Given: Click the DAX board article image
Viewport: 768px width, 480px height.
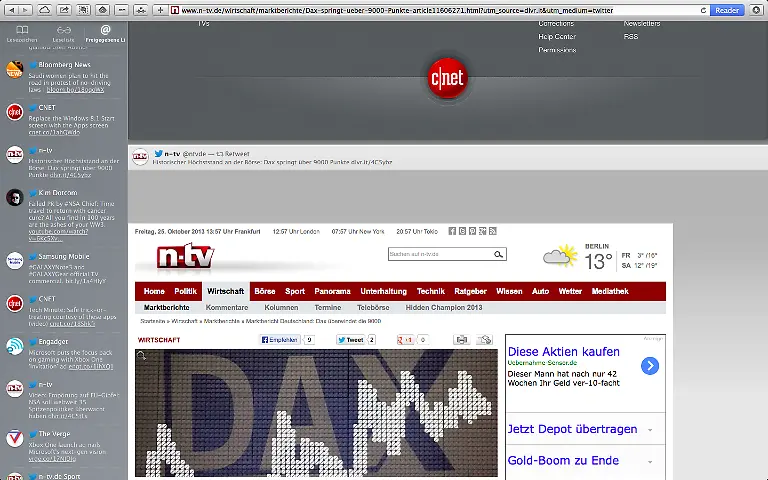Looking at the screenshot, I should click(316, 413).
